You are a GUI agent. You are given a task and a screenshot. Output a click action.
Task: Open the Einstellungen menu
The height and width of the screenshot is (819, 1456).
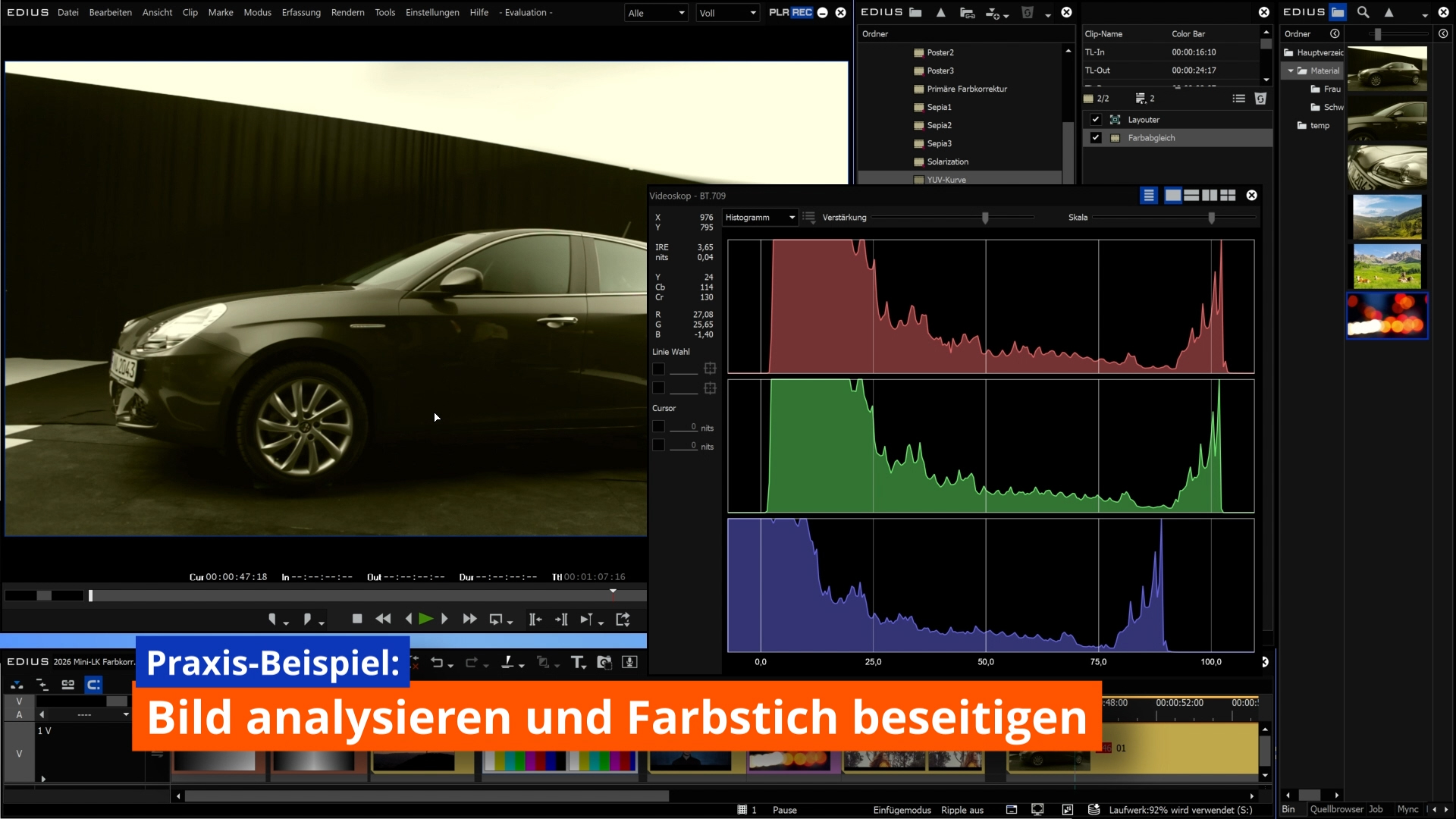(431, 12)
